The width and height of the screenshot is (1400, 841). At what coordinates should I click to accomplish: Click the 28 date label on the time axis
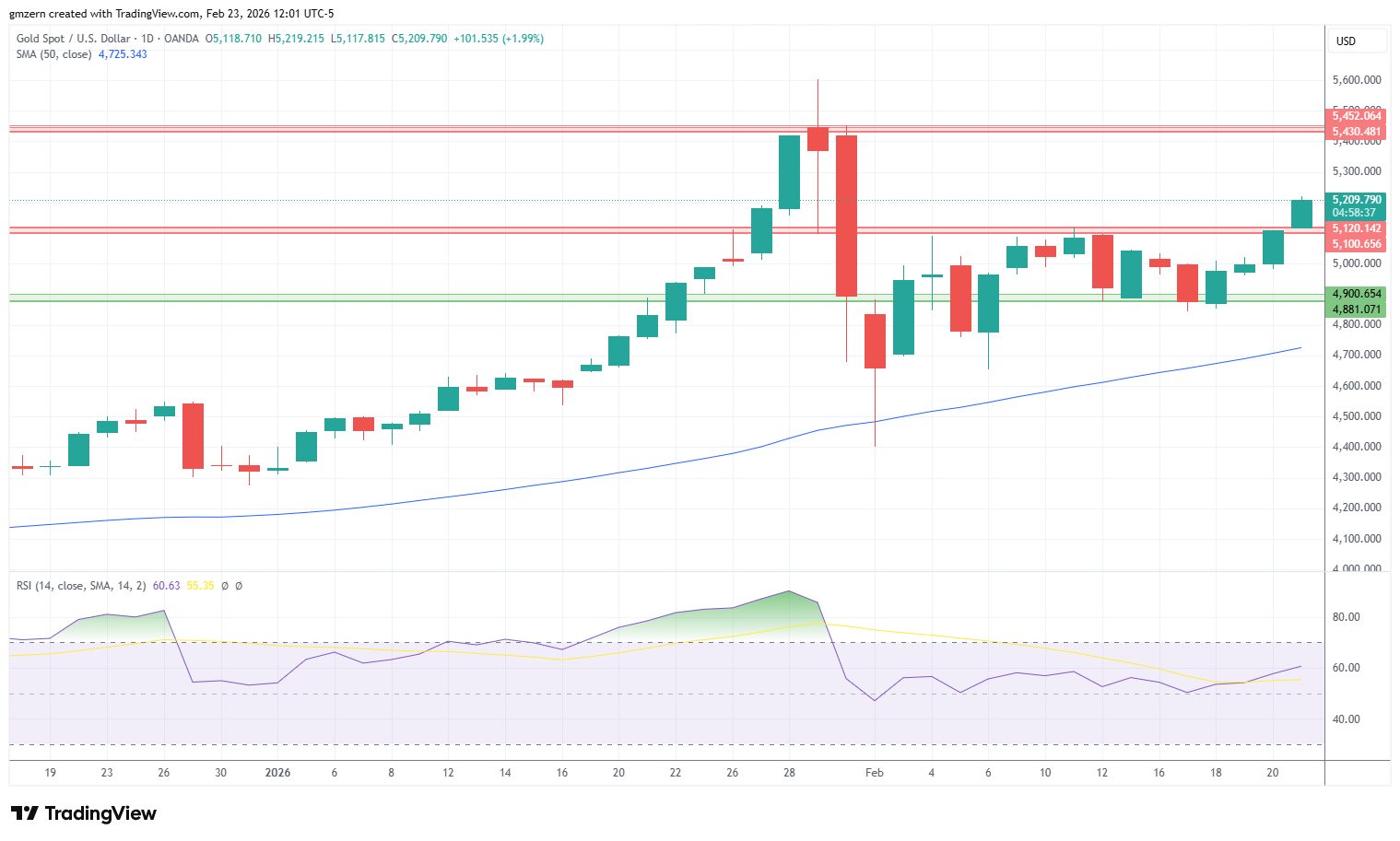click(x=790, y=773)
